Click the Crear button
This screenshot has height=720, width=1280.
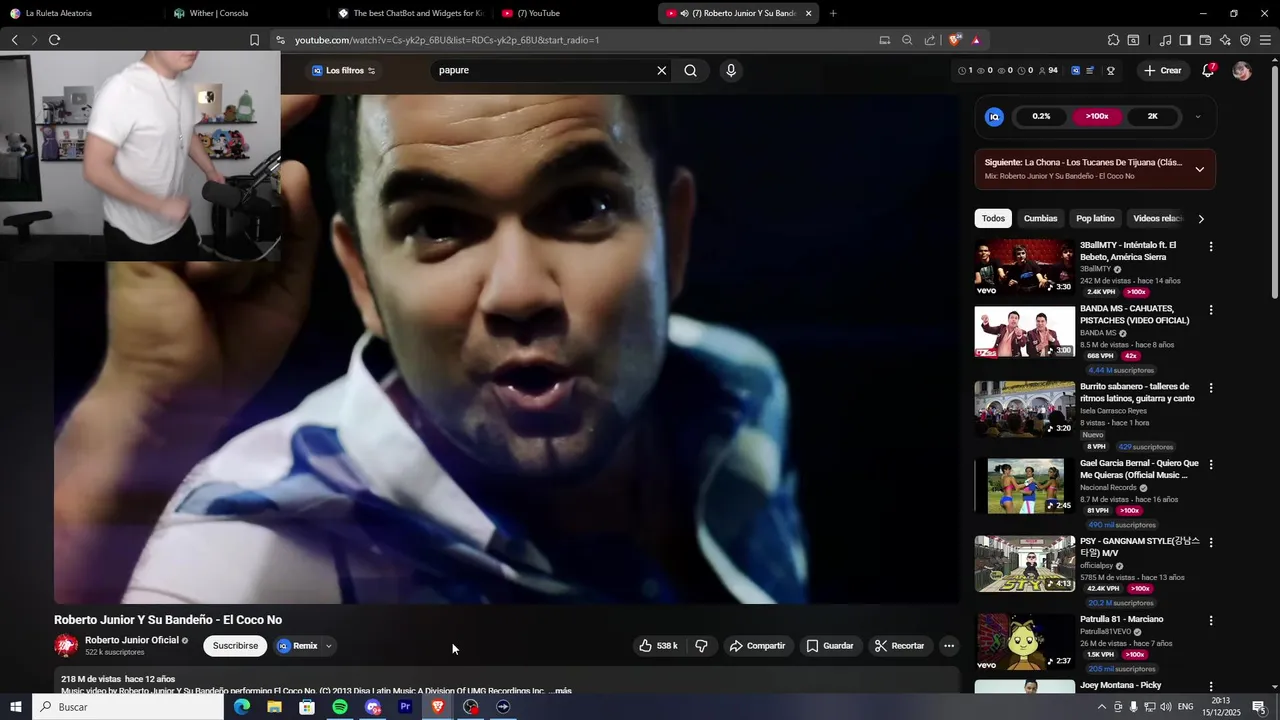coord(1163,70)
